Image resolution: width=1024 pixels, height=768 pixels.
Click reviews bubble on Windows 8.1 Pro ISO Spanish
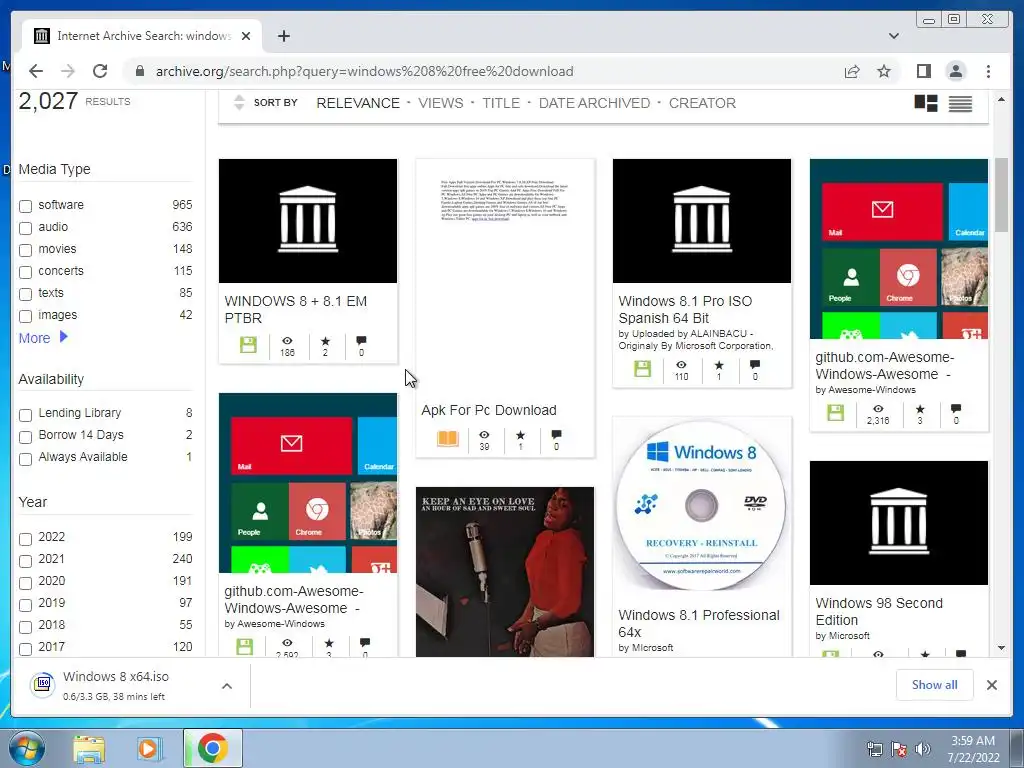755,364
